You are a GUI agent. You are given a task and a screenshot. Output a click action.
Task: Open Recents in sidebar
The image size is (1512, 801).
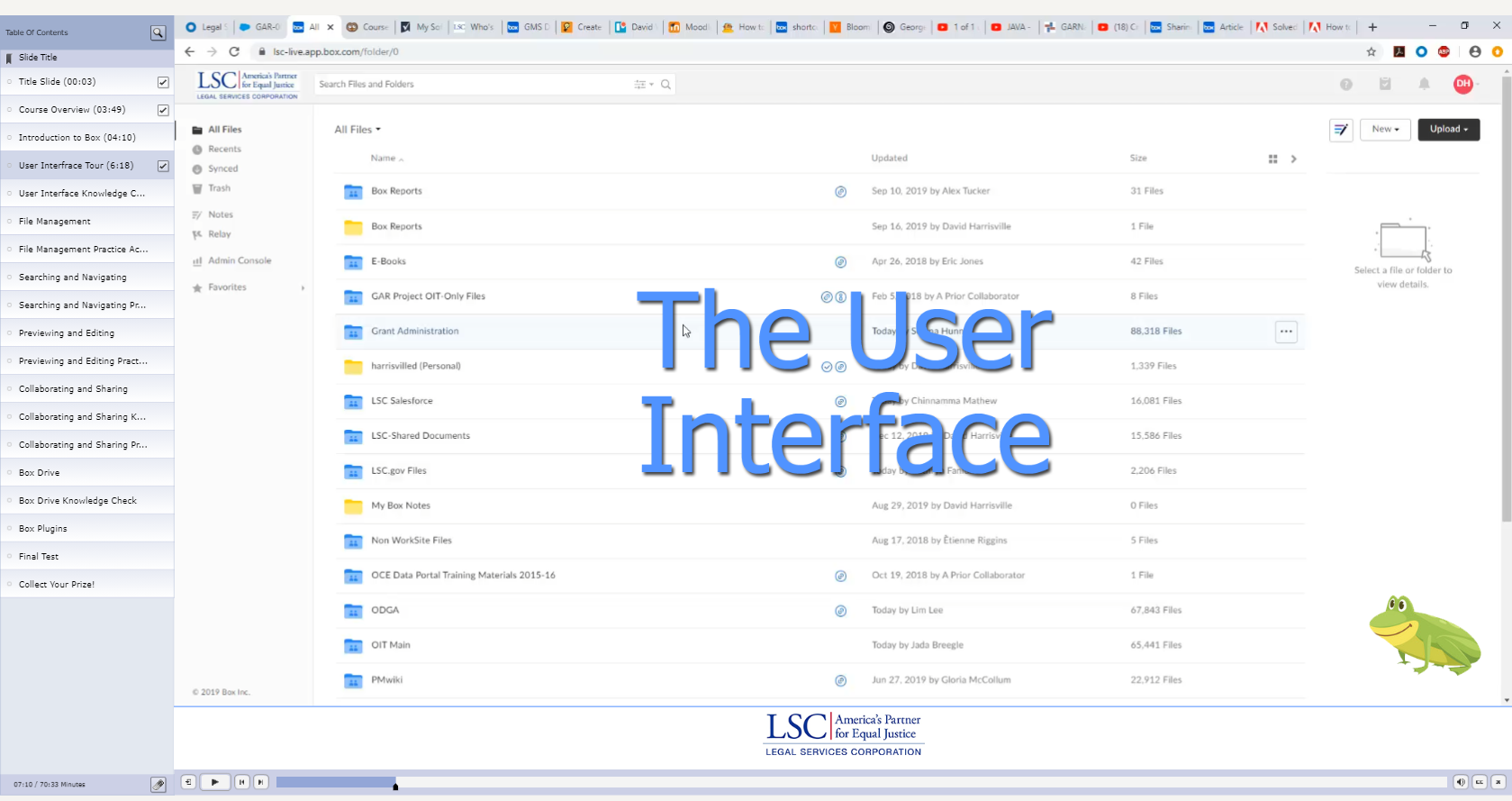click(217, 150)
